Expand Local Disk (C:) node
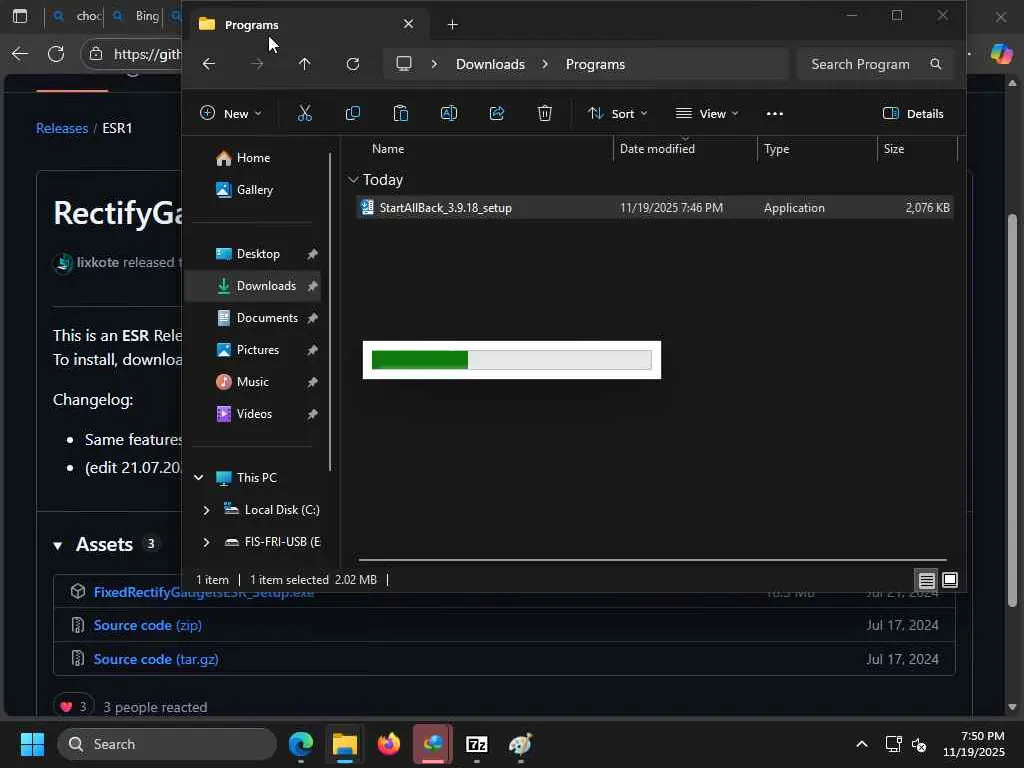The height and width of the screenshot is (768, 1024). point(206,510)
